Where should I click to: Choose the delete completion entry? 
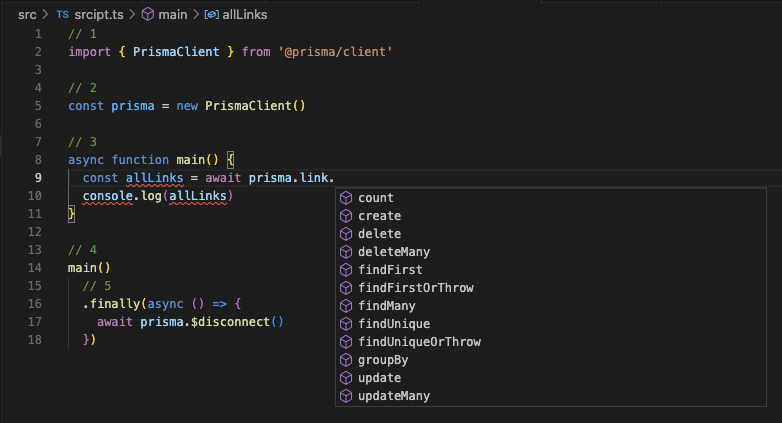(379, 234)
